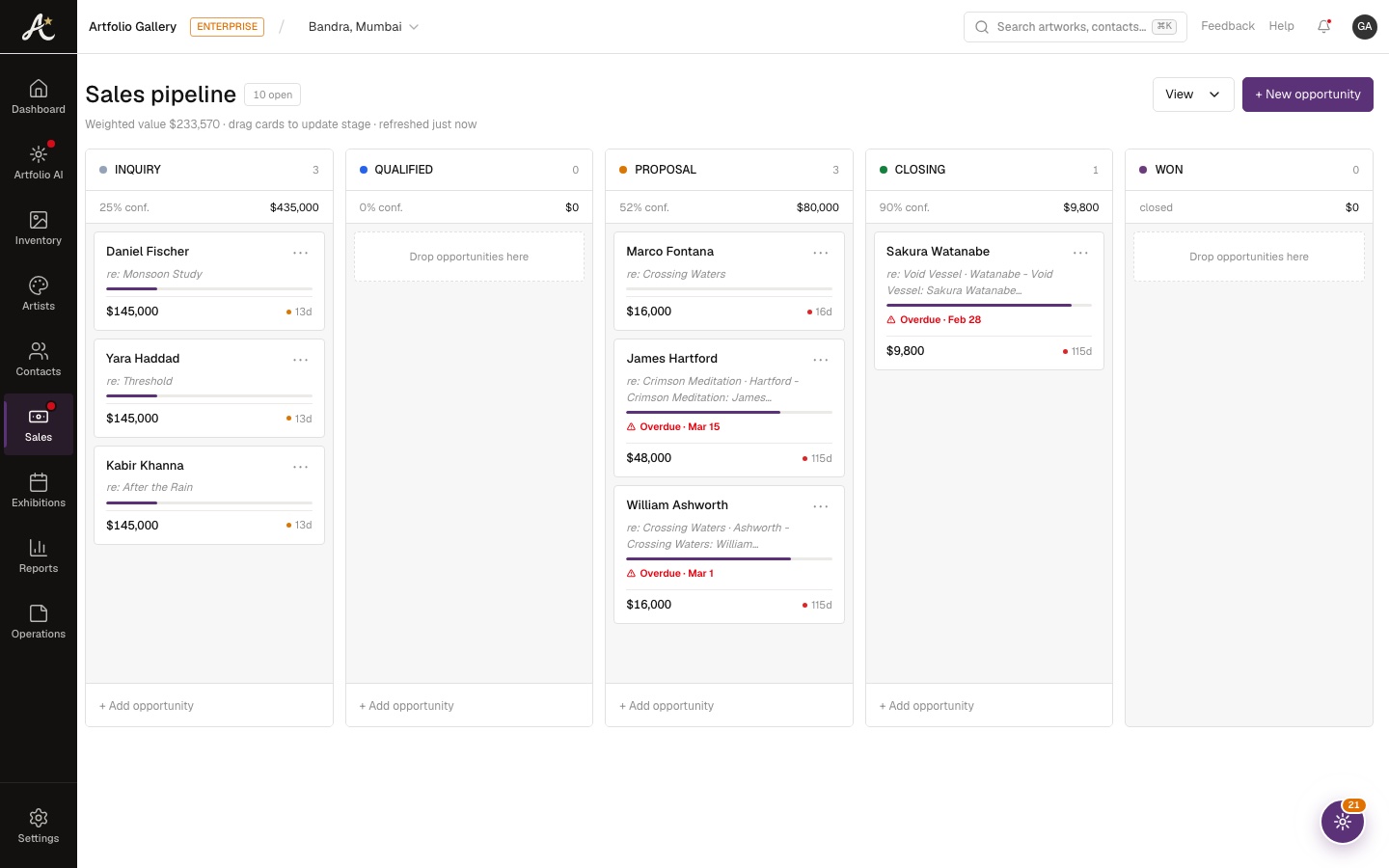Open Operations section
1389x868 pixels.
click(x=39, y=621)
